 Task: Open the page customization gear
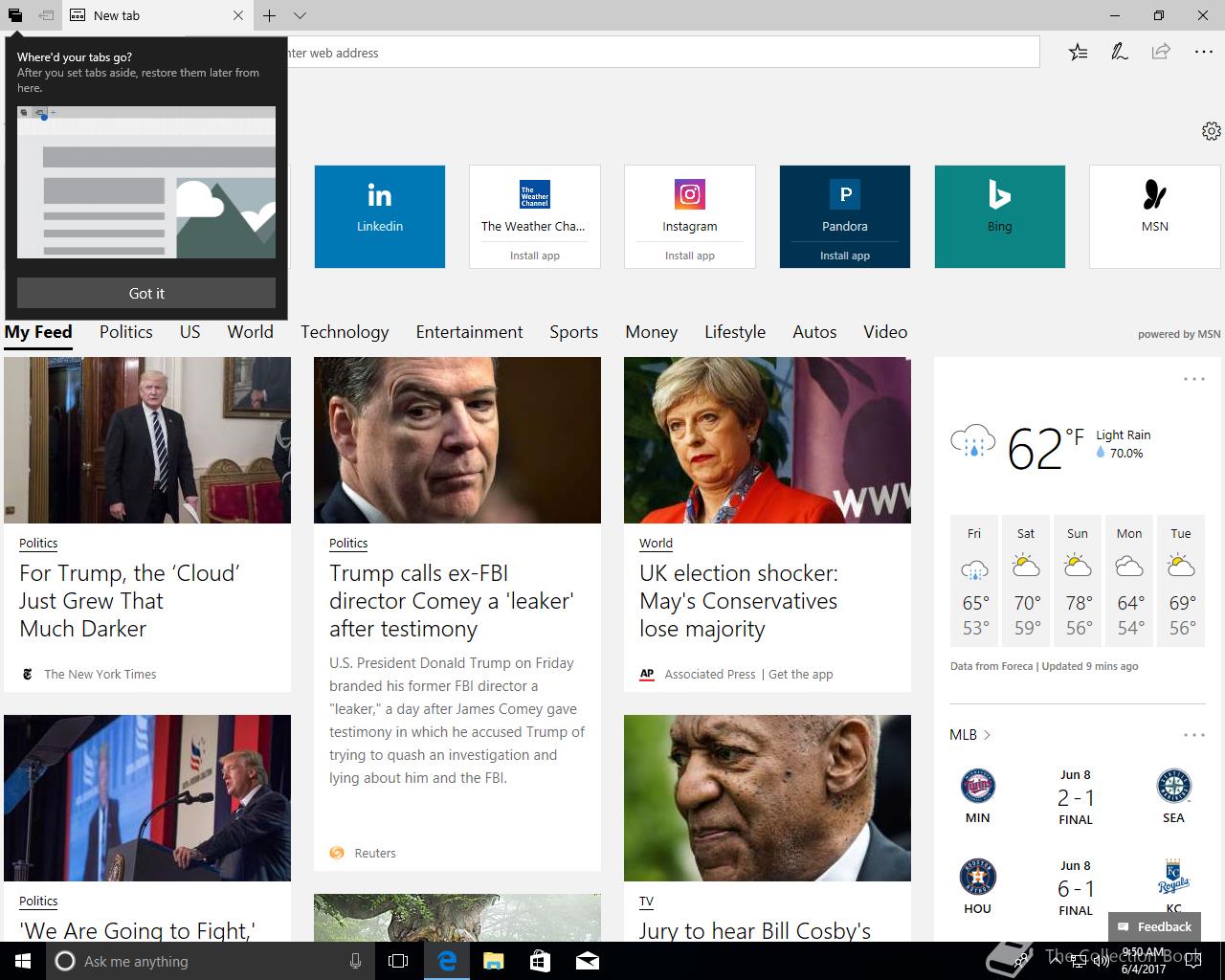[x=1211, y=131]
